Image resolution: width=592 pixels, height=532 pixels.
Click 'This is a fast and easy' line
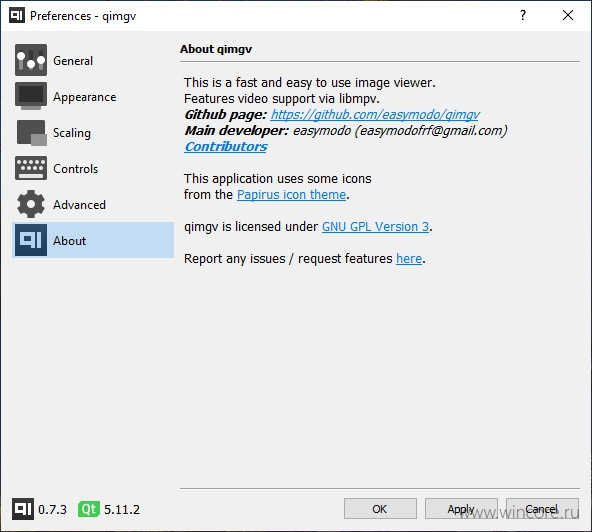pyautogui.click(x=310, y=82)
